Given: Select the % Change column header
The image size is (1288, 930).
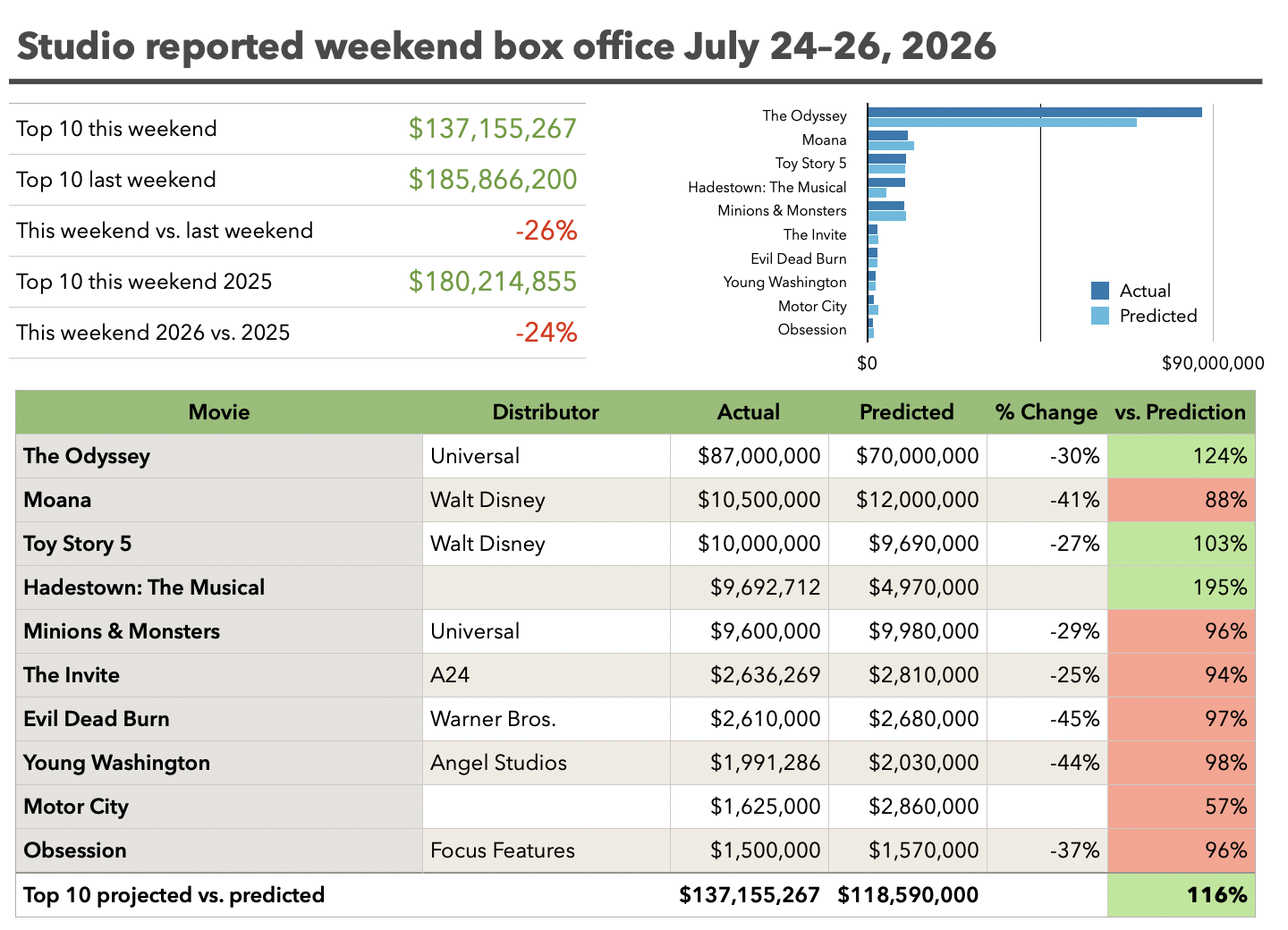Looking at the screenshot, I should pyautogui.click(x=1046, y=412).
